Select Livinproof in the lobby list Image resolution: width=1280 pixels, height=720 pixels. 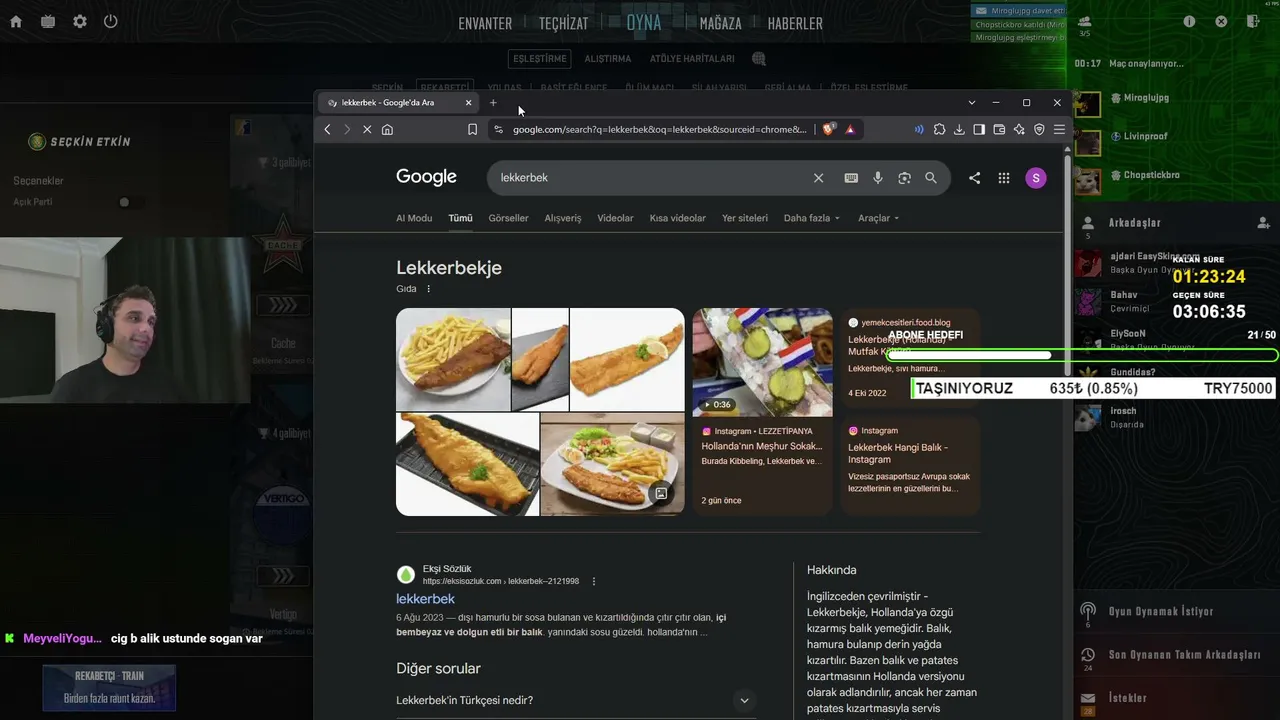point(1145,136)
